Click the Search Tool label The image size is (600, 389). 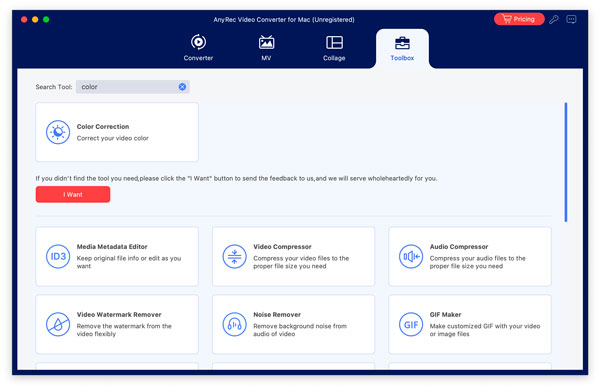[x=54, y=87]
